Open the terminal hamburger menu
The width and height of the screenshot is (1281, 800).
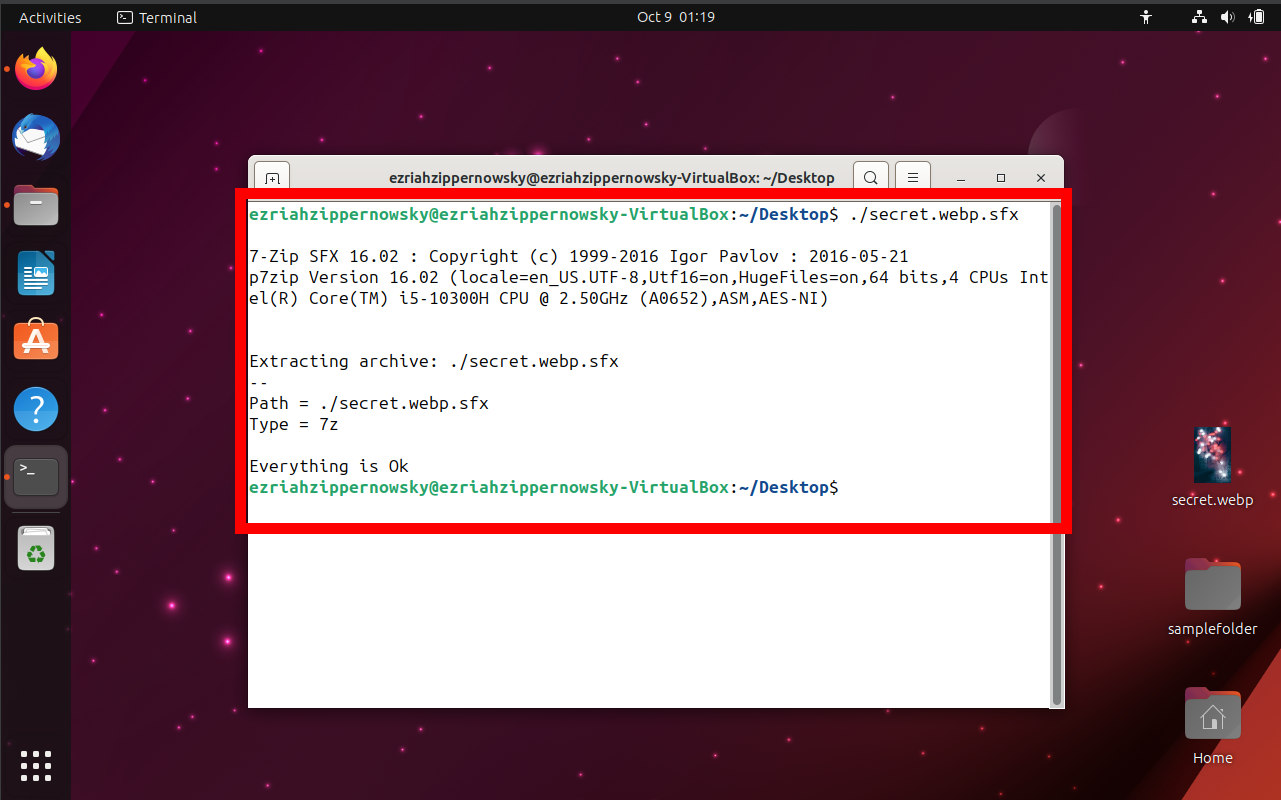click(912, 176)
